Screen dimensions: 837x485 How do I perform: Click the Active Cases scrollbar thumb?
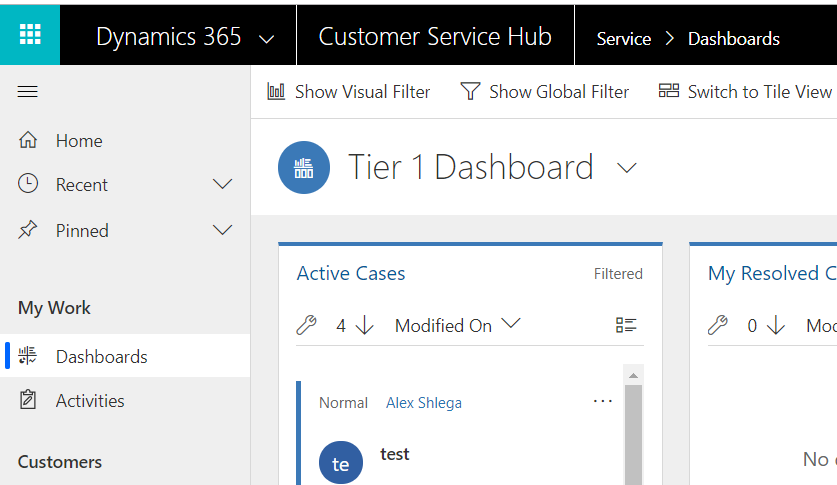[x=633, y=435]
